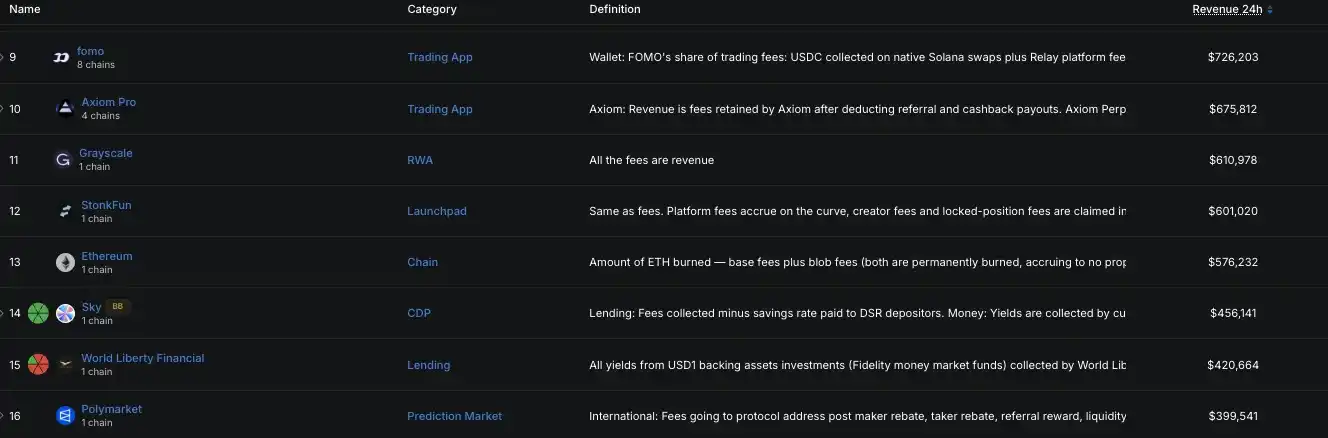
Task: Open the Grayscale protocol link
Action: pyautogui.click(x=106, y=153)
